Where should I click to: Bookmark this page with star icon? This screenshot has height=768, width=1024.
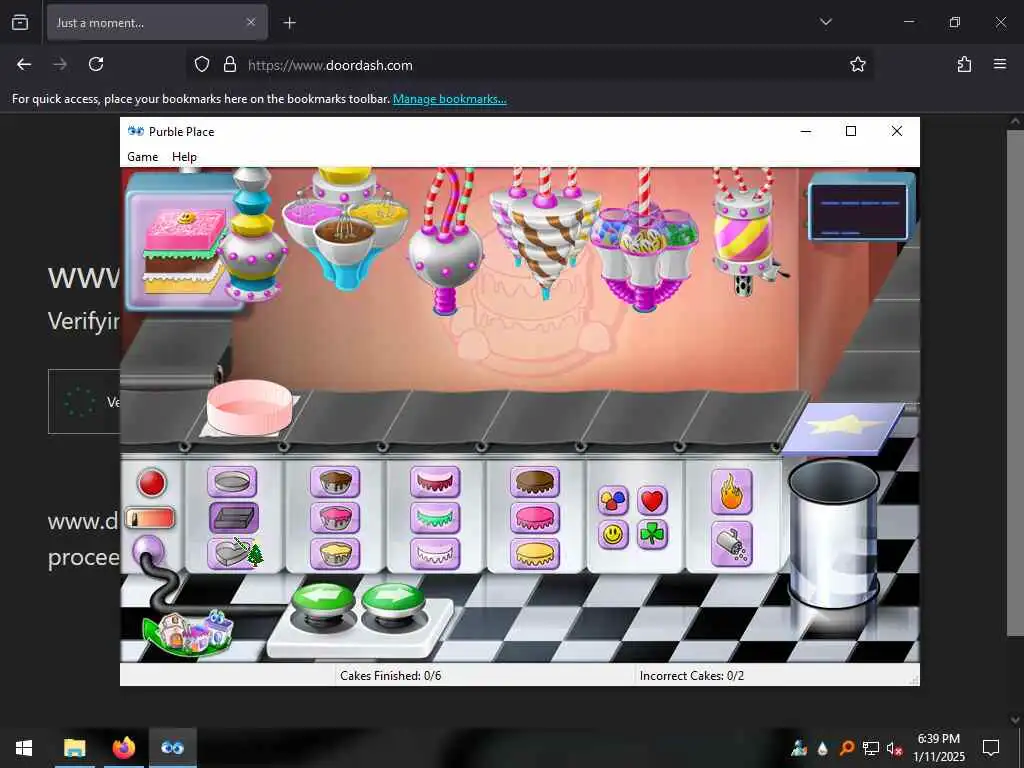tap(857, 64)
